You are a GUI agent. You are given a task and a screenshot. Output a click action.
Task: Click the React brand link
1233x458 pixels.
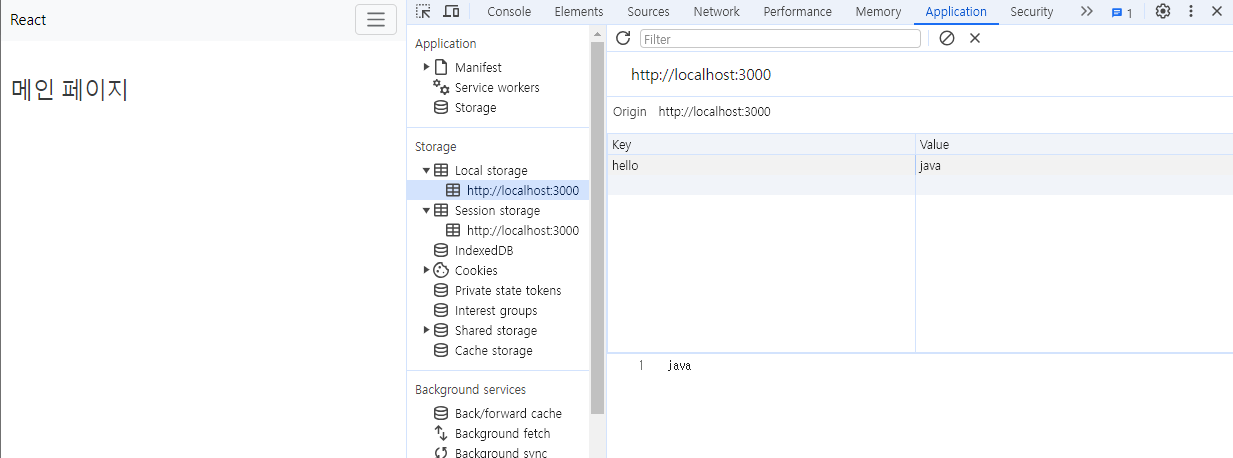pyautogui.click(x=28, y=20)
